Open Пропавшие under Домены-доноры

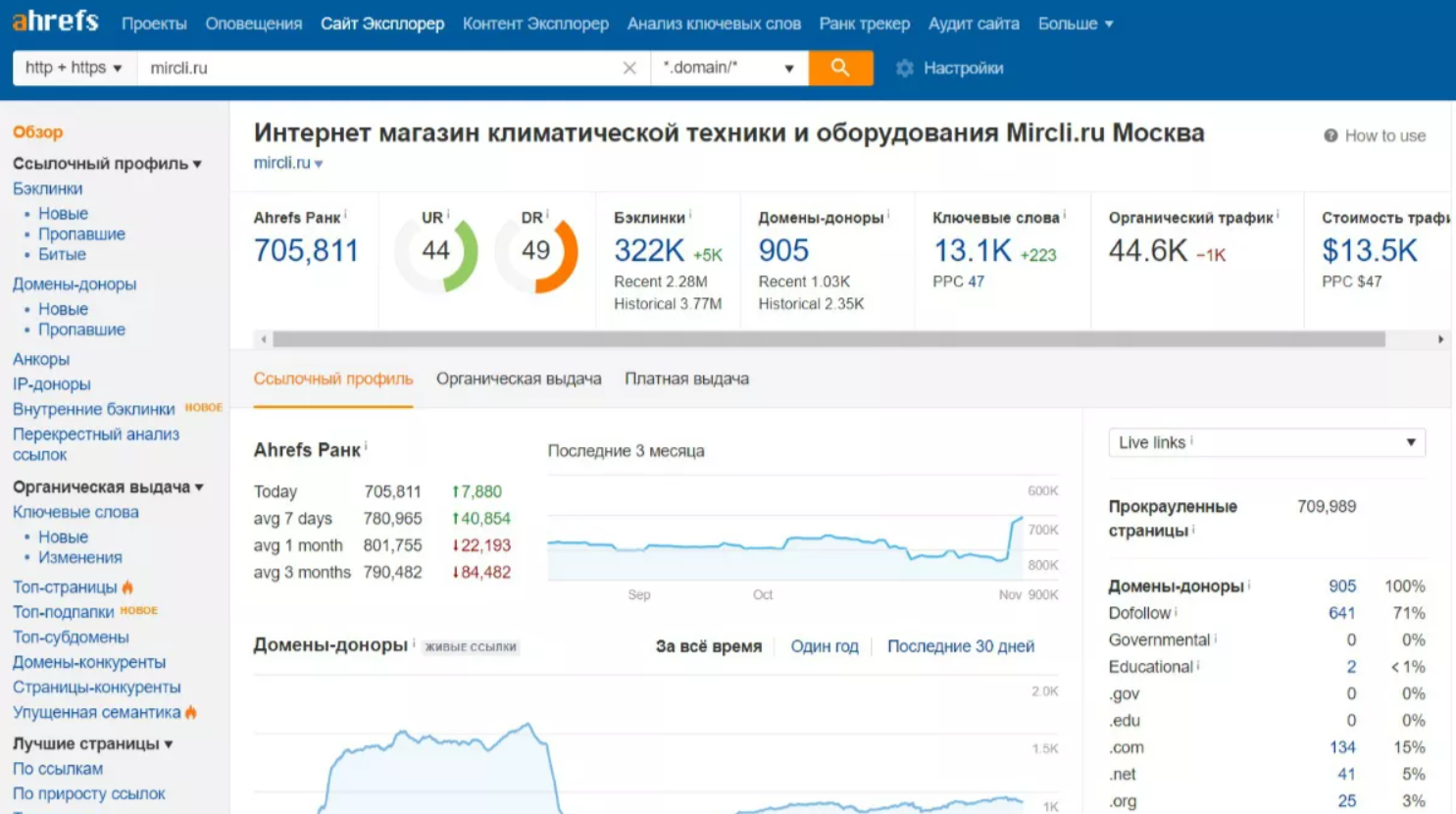[x=81, y=330]
